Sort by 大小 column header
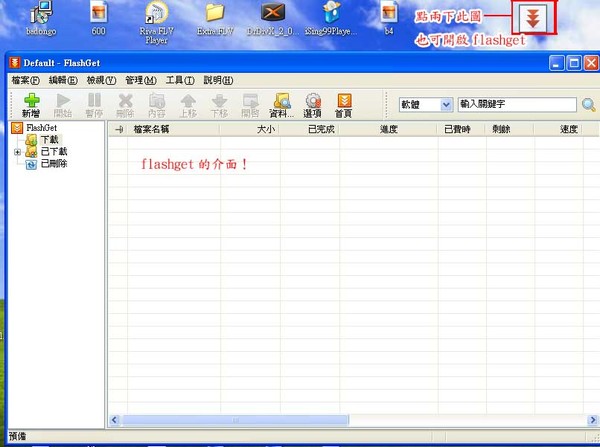The height and width of the screenshot is (447, 600). [x=250, y=129]
